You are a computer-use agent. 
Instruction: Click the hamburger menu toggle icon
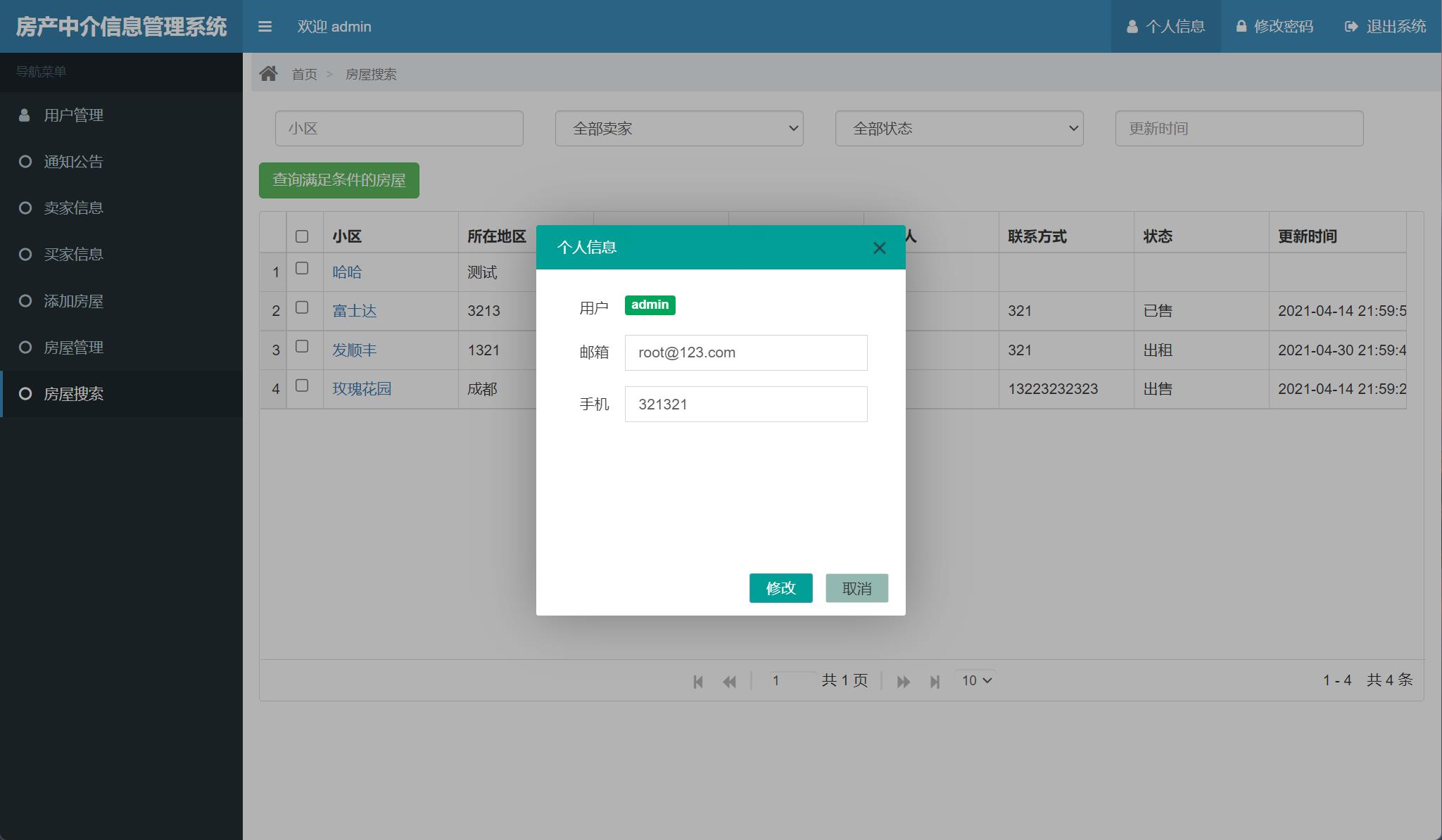(x=265, y=27)
